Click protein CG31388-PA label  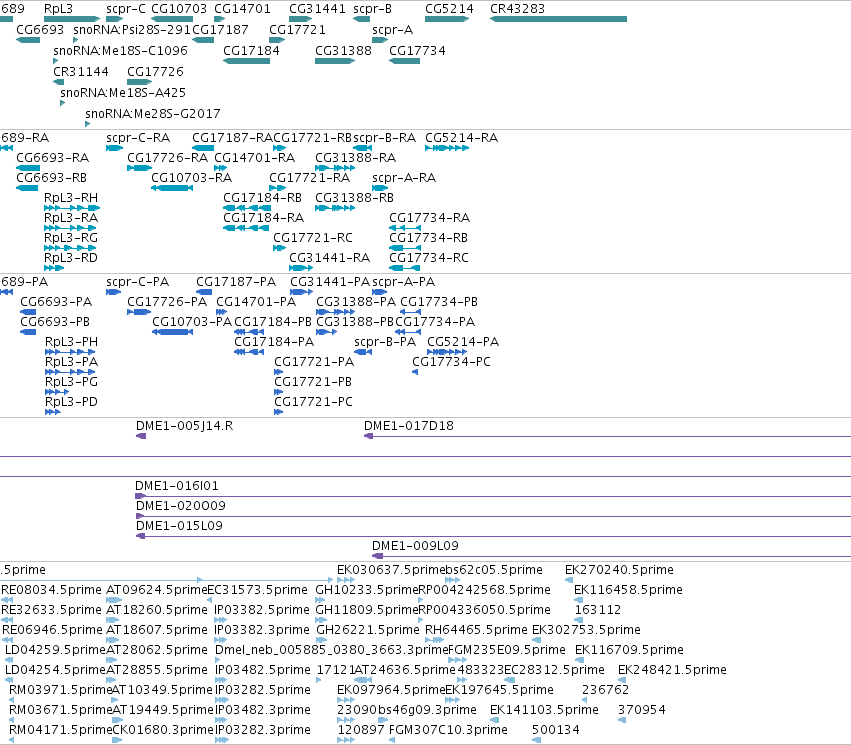click(x=356, y=302)
